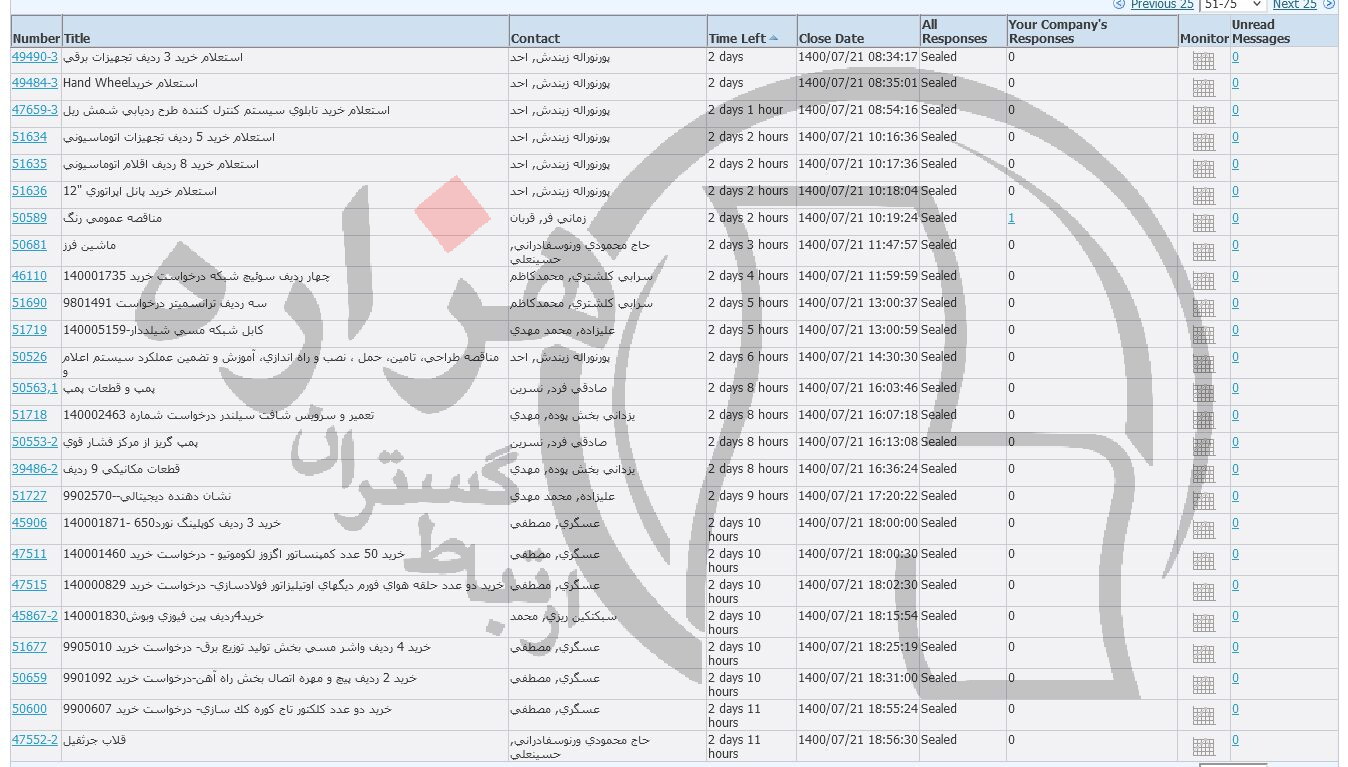Open negotiation number 51634

[29, 137]
